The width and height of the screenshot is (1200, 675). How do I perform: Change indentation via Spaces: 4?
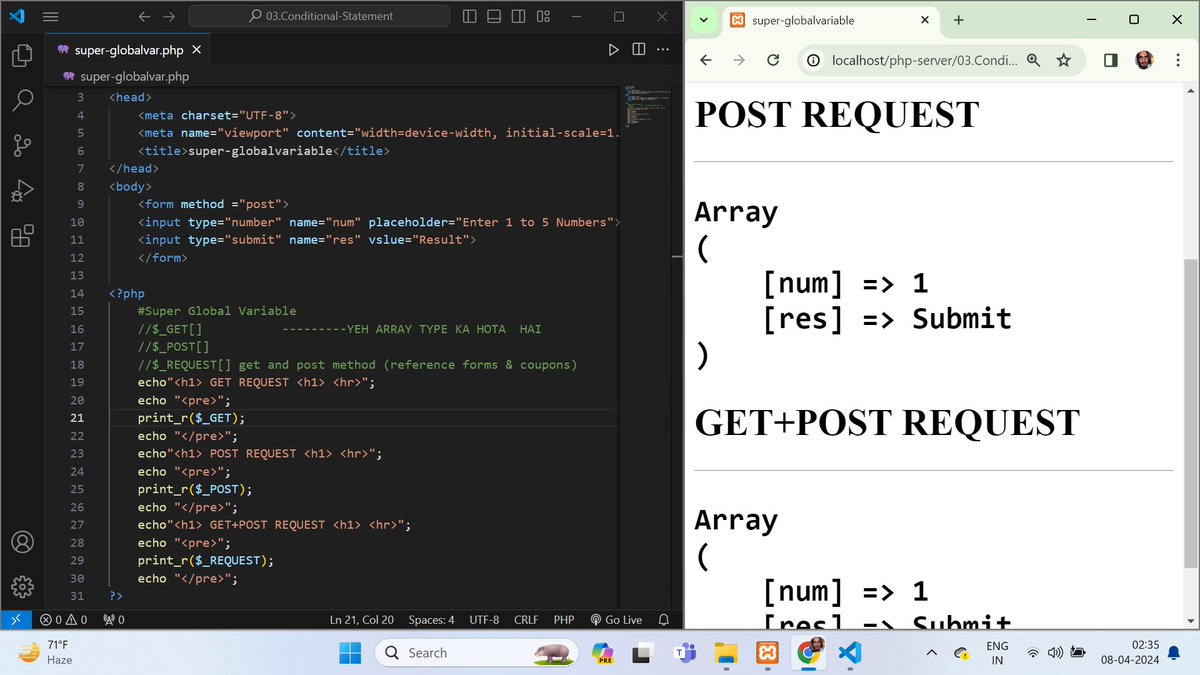click(x=431, y=620)
